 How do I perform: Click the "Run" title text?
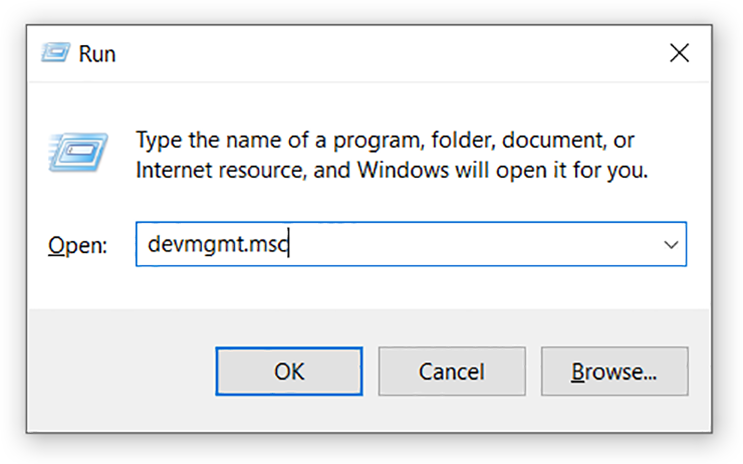97,54
